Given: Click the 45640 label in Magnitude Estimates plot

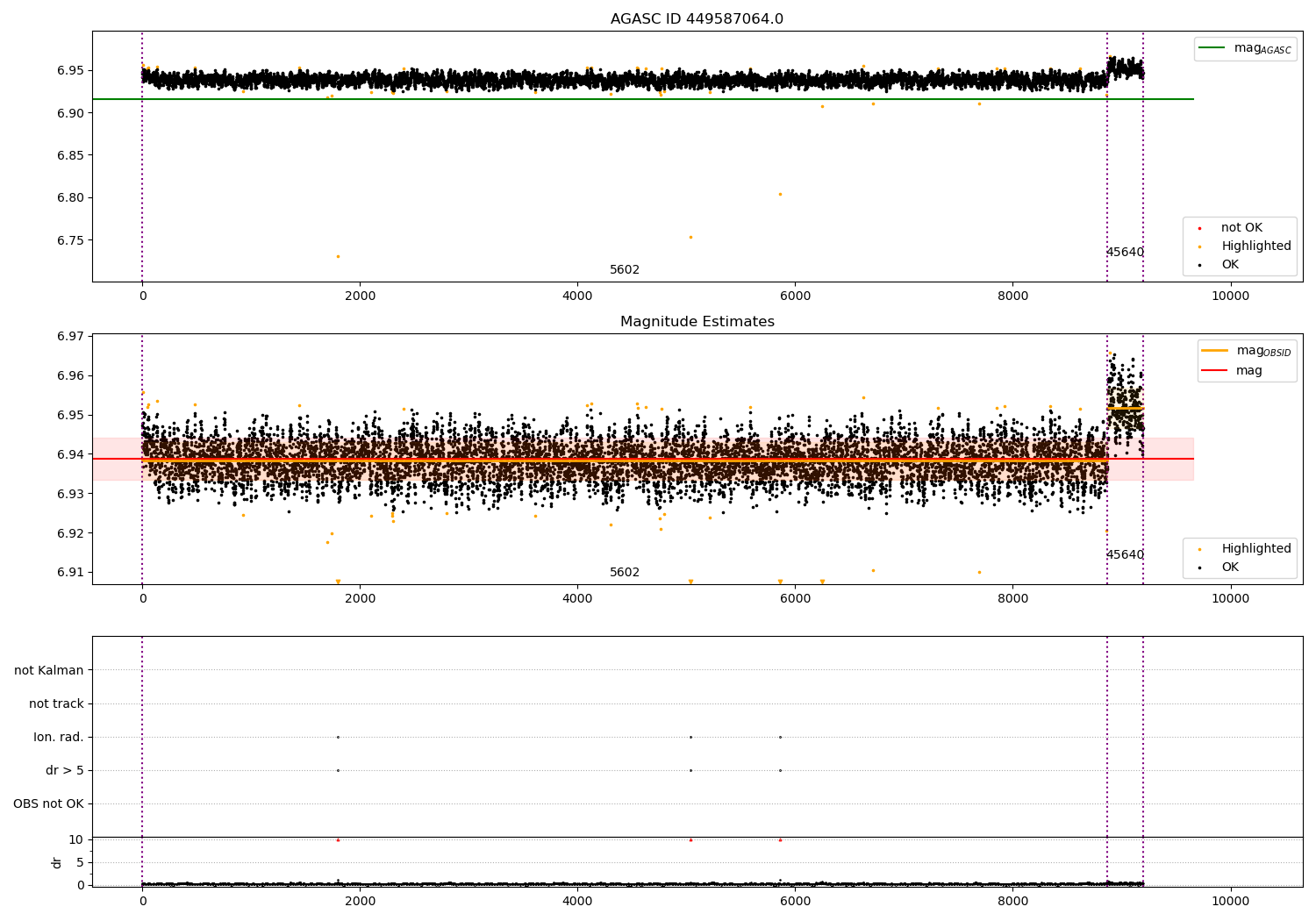Looking at the screenshot, I should click(x=1125, y=555).
